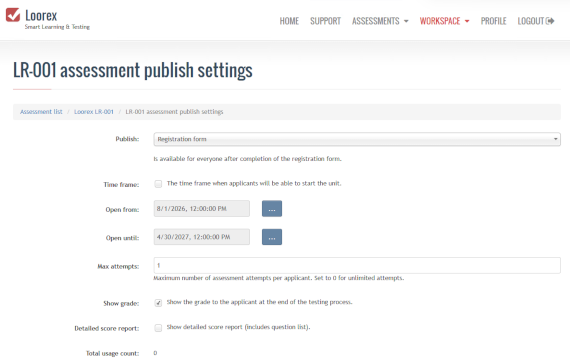570x360 pixels.
Task: Open Loorex LR-001 breadcrumb link
Action: tap(94, 112)
